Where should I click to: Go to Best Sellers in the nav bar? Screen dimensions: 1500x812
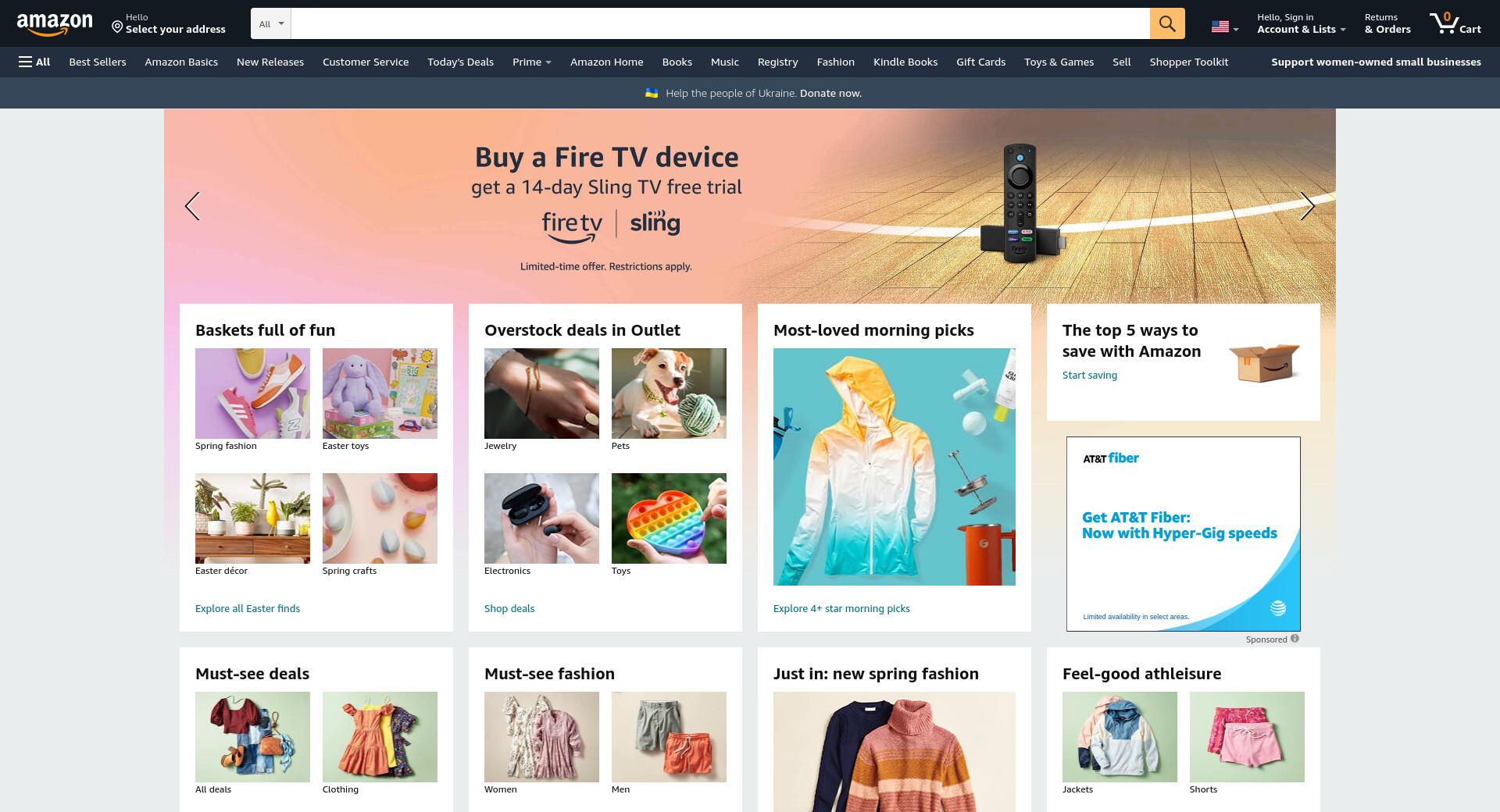point(98,62)
